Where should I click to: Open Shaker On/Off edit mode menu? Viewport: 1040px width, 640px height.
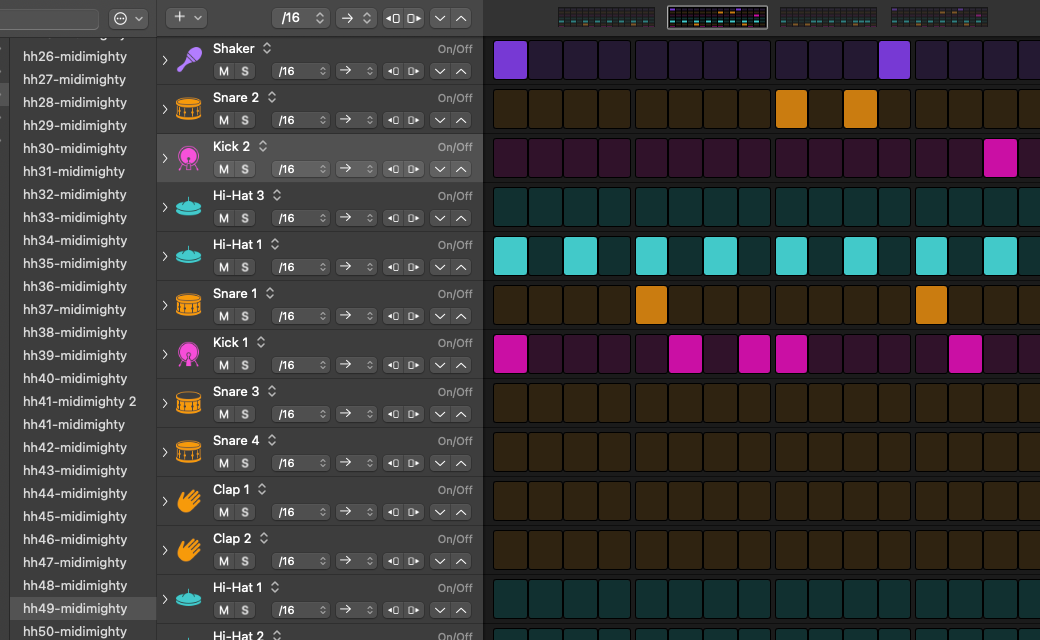click(x=455, y=49)
